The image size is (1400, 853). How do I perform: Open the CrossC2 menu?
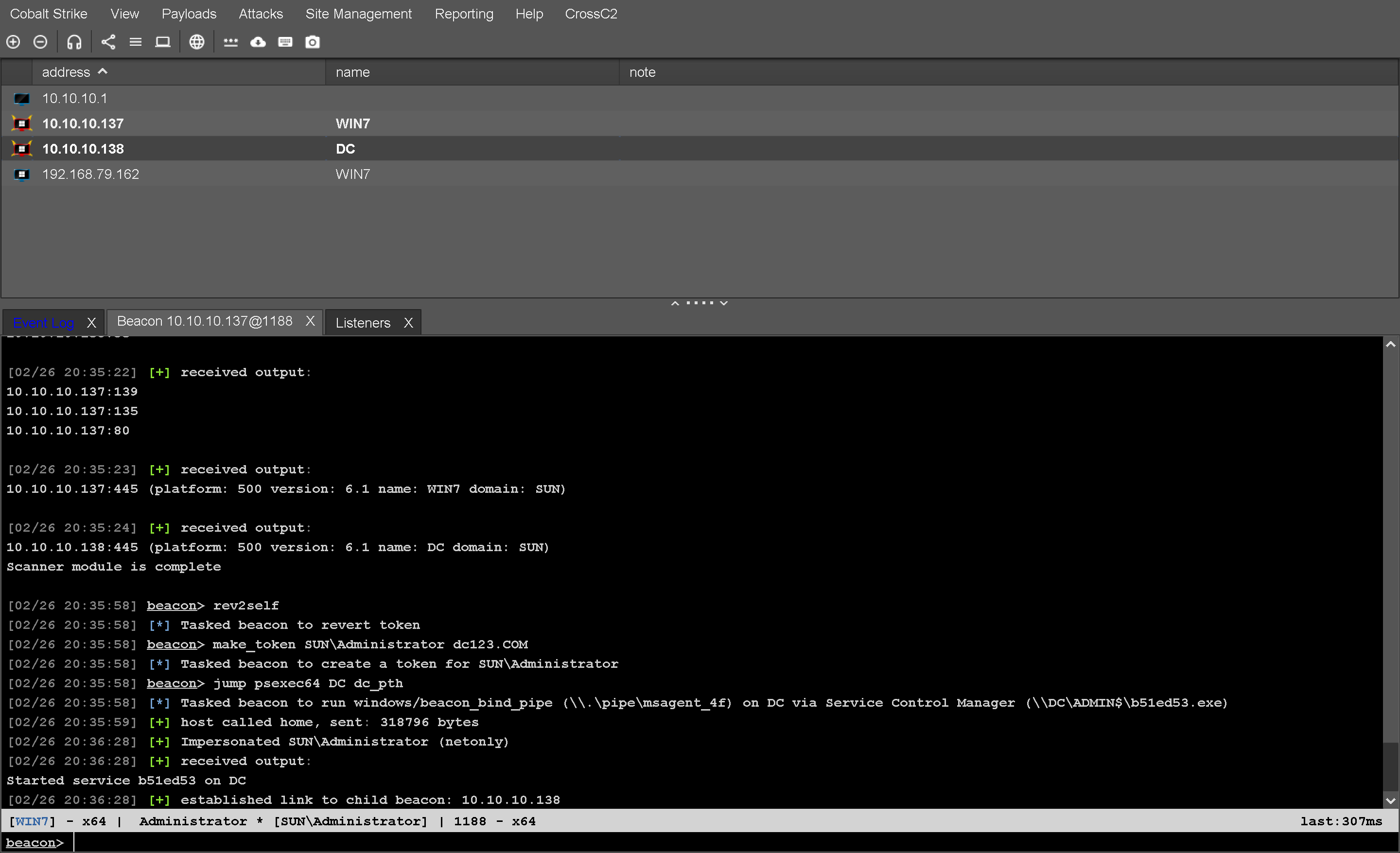[590, 14]
